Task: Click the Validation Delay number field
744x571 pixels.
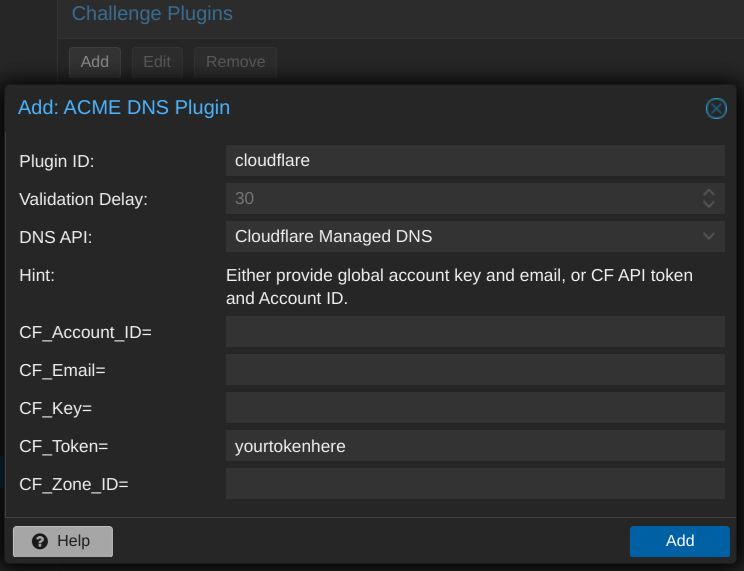Action: [x=460, y=198]
